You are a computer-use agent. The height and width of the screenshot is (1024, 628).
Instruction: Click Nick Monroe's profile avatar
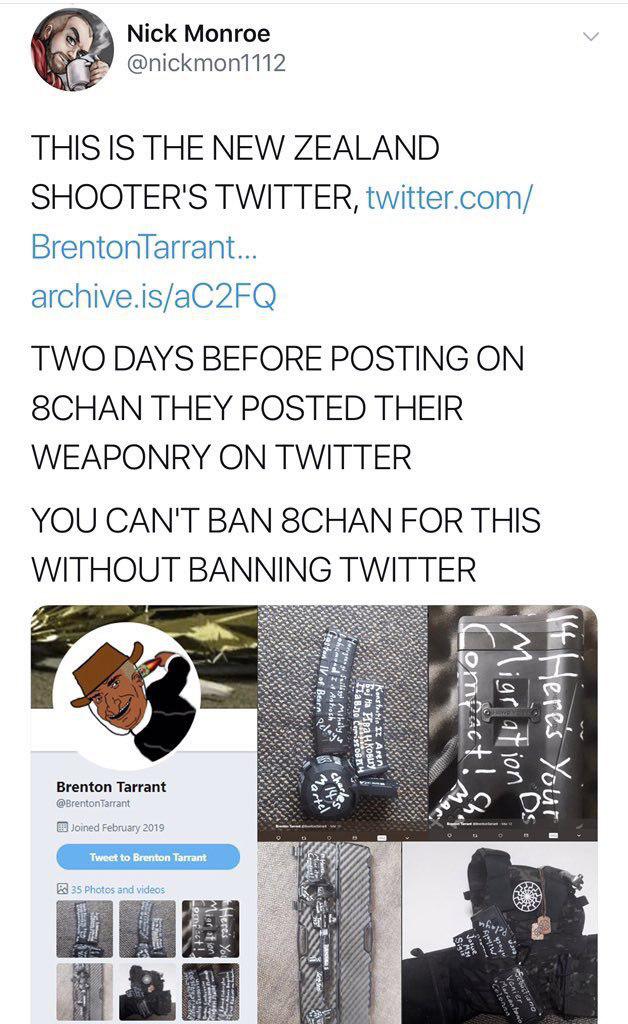[72, 50]
